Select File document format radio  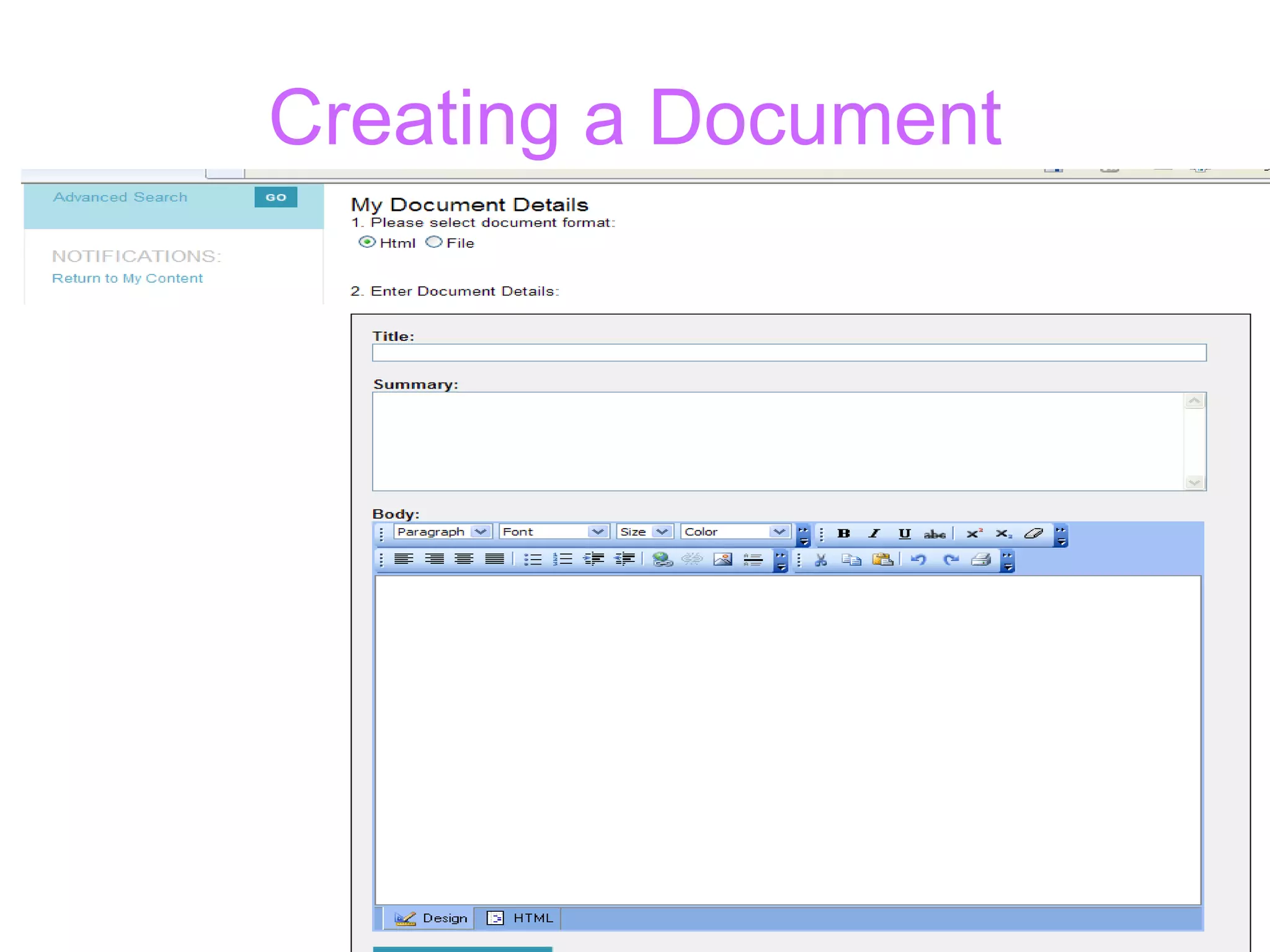(x=434, y=242)
